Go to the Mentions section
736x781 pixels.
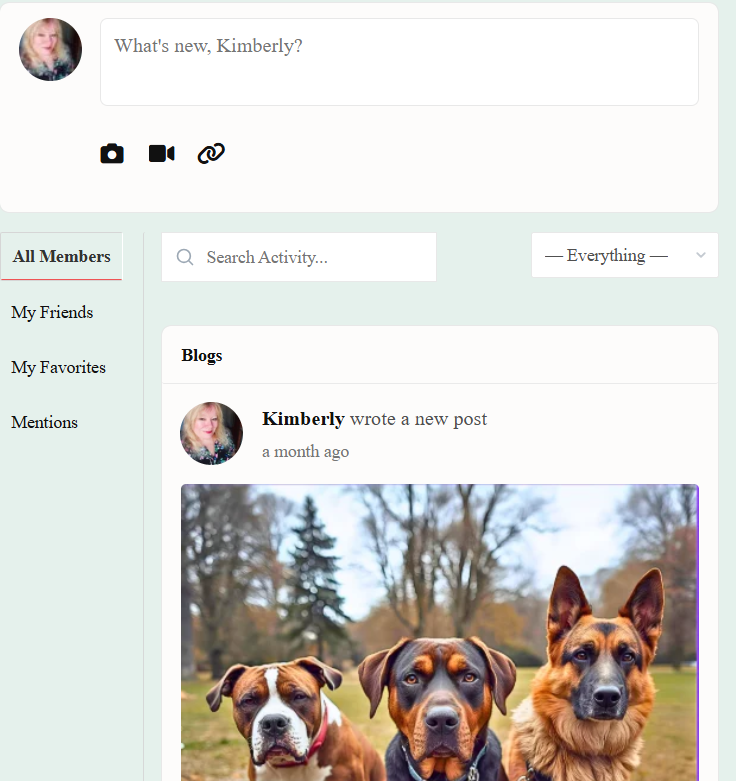(x=44, y=423)
